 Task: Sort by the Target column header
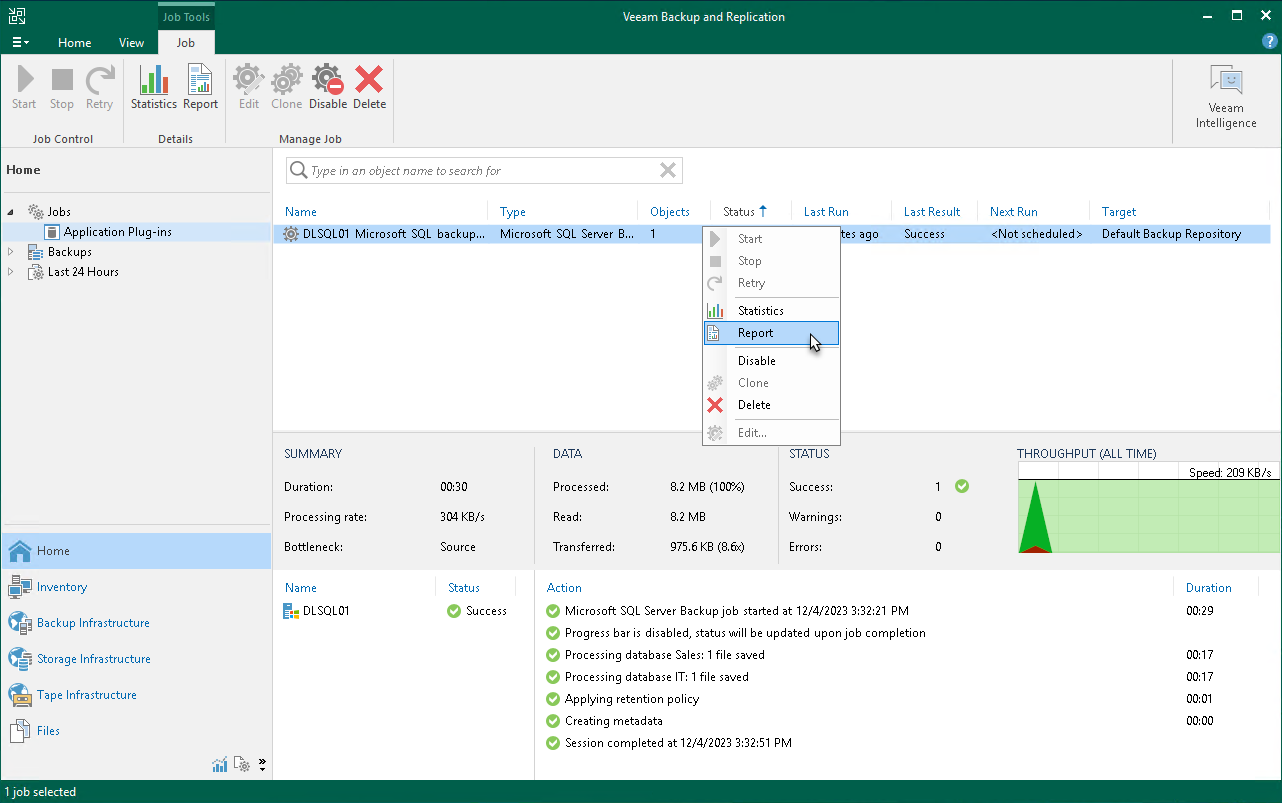pyautogui.click(x=1119, y=212)
